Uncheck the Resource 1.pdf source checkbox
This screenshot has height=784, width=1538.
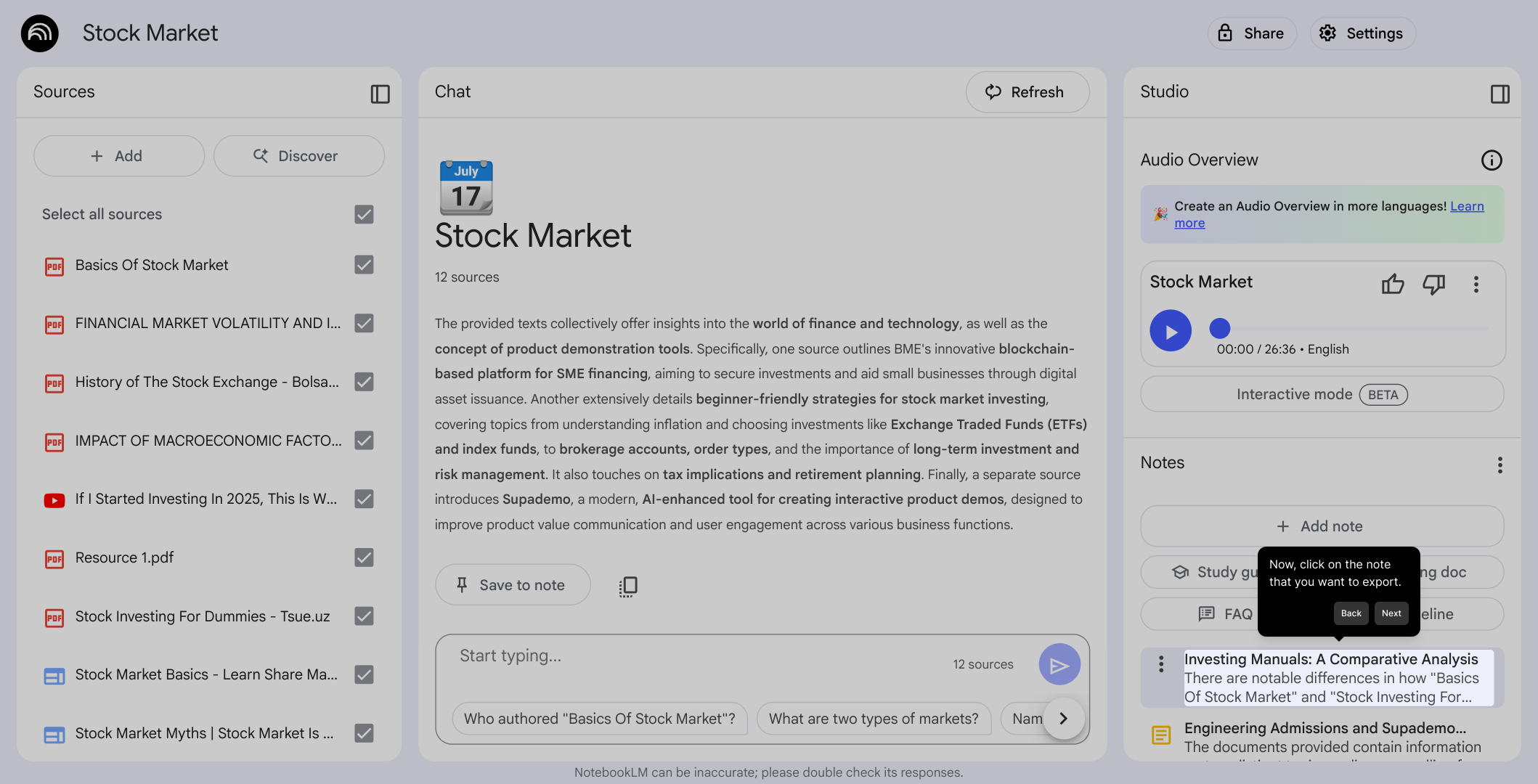point(364,558)
